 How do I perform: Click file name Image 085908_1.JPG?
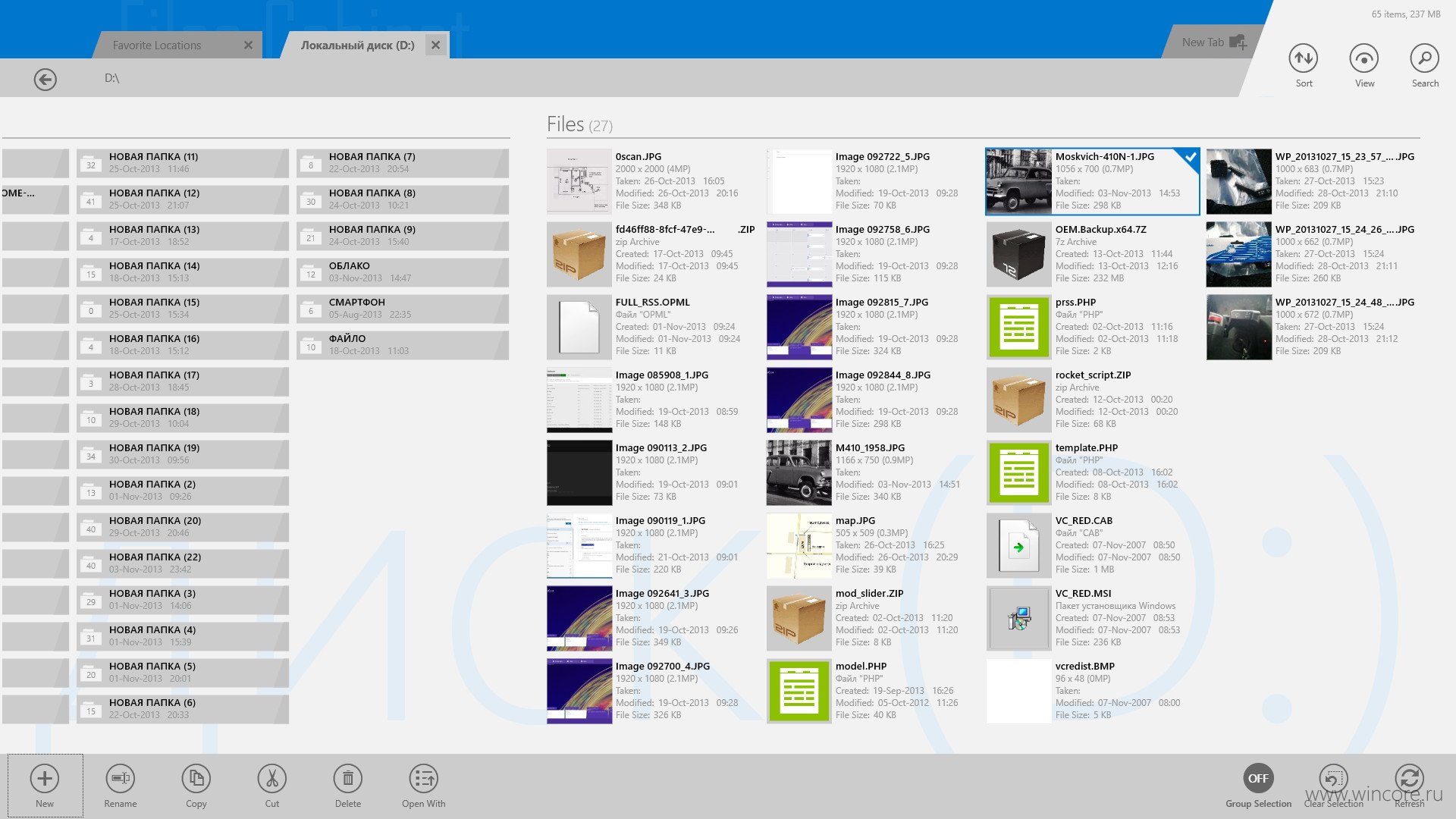662,375
